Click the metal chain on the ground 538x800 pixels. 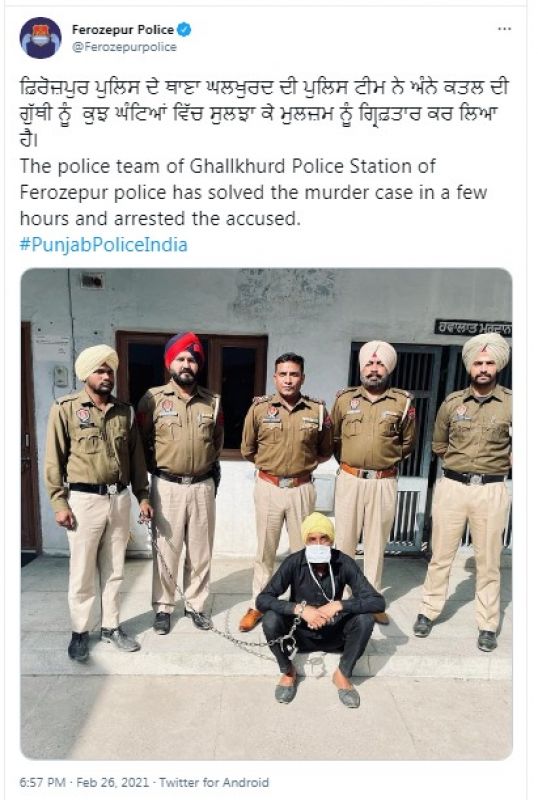point(214,602)
